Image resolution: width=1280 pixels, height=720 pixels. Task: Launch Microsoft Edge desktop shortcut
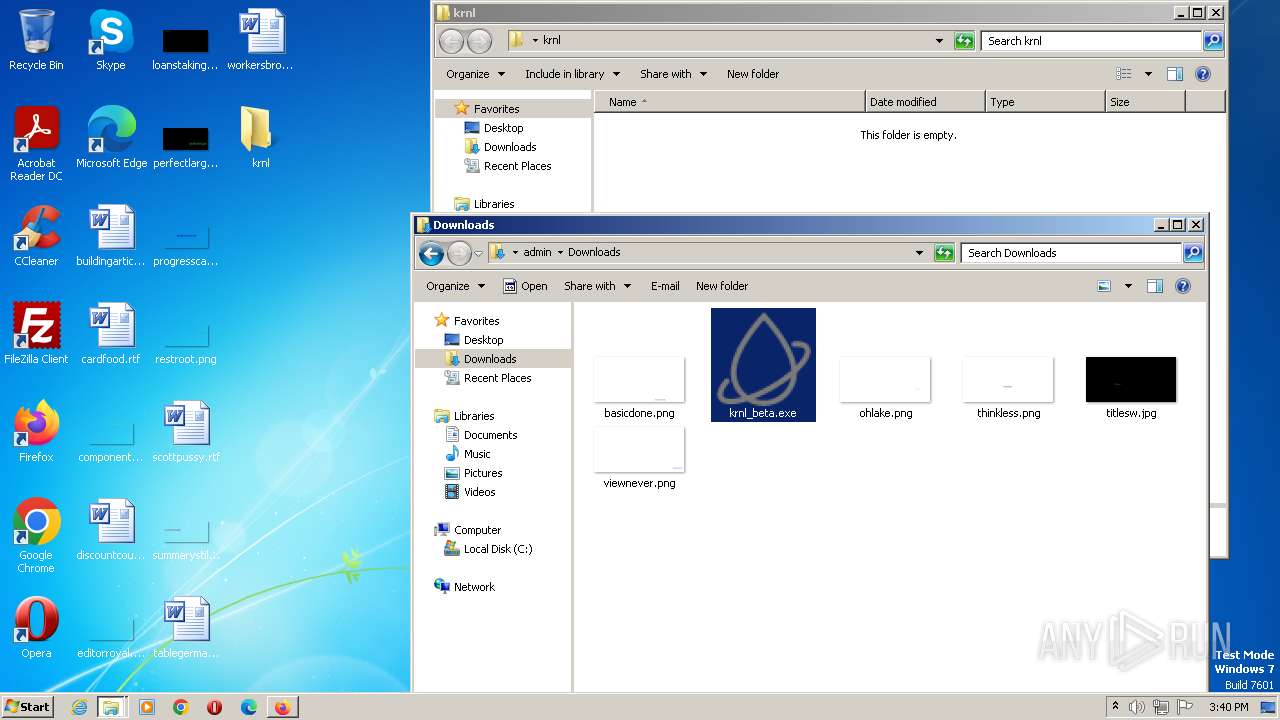pyautogui.click(x=111, y=138)
